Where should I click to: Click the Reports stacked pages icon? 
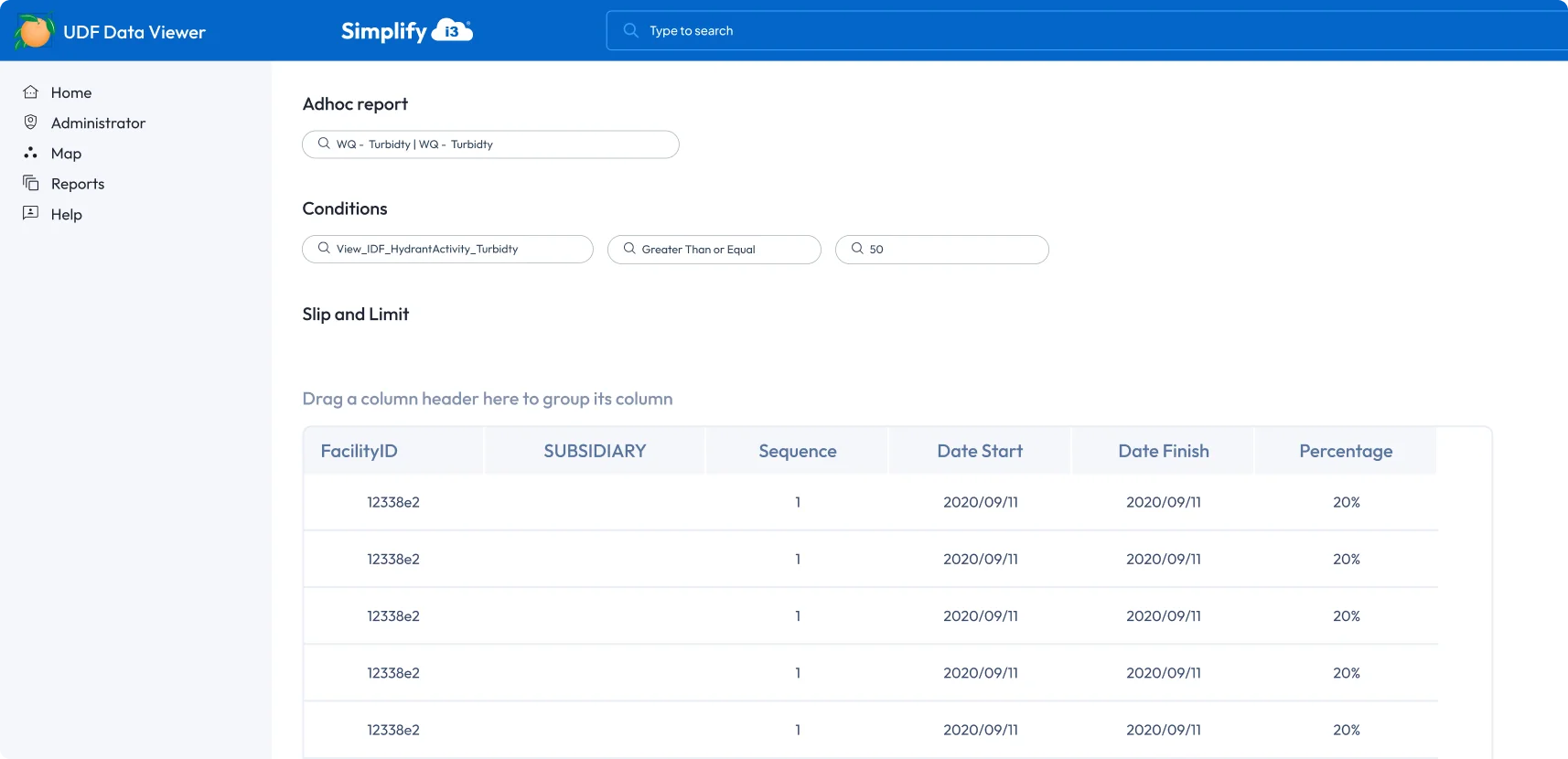click(31, 183)
